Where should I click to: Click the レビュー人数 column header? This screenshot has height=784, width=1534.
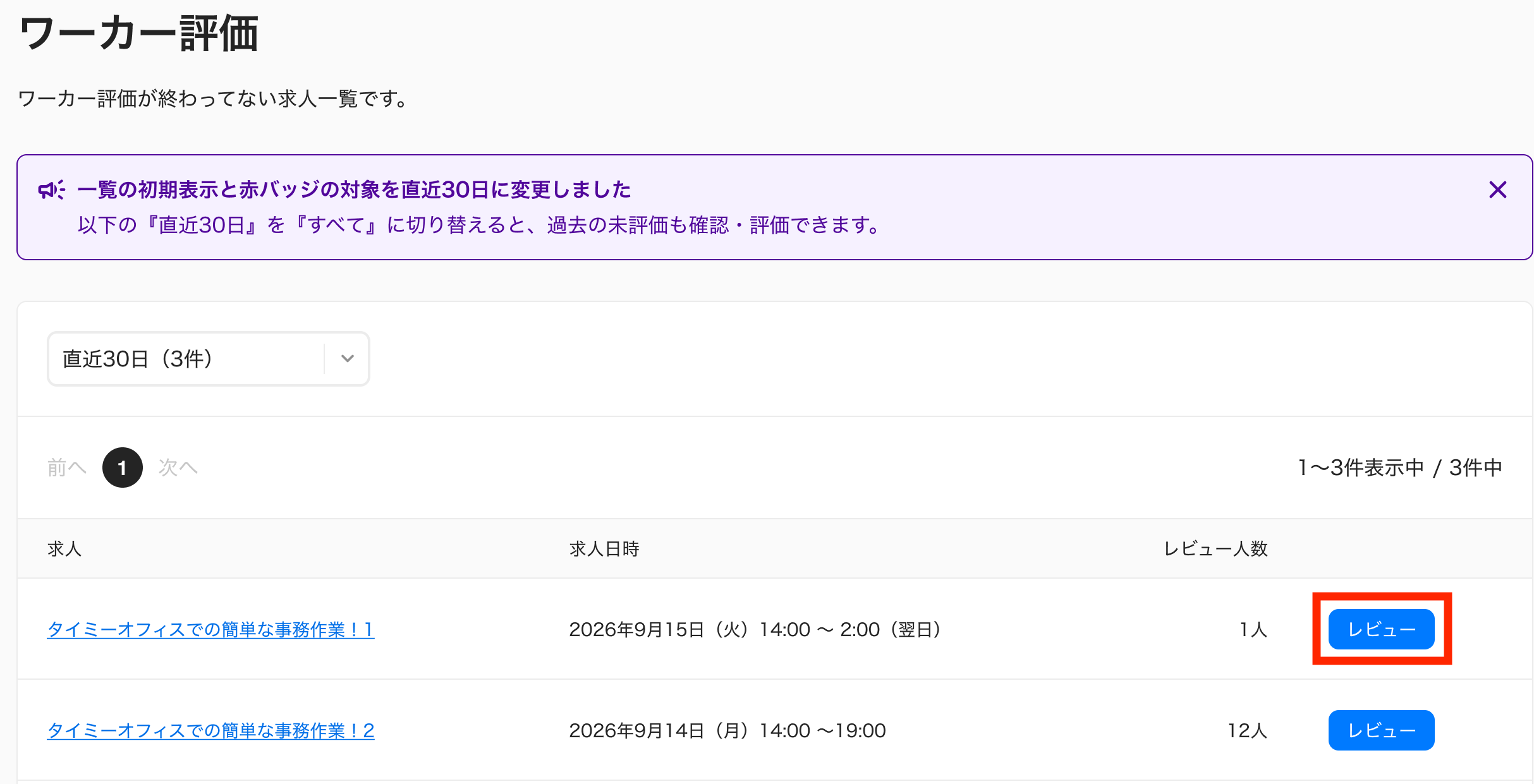[1215, 548]
